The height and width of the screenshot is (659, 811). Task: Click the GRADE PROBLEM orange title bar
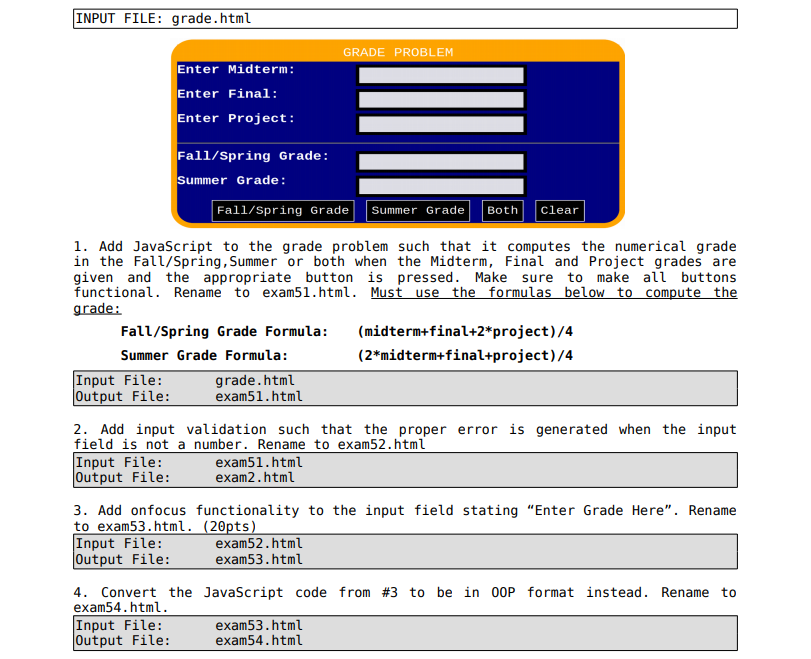pos(398,52)
